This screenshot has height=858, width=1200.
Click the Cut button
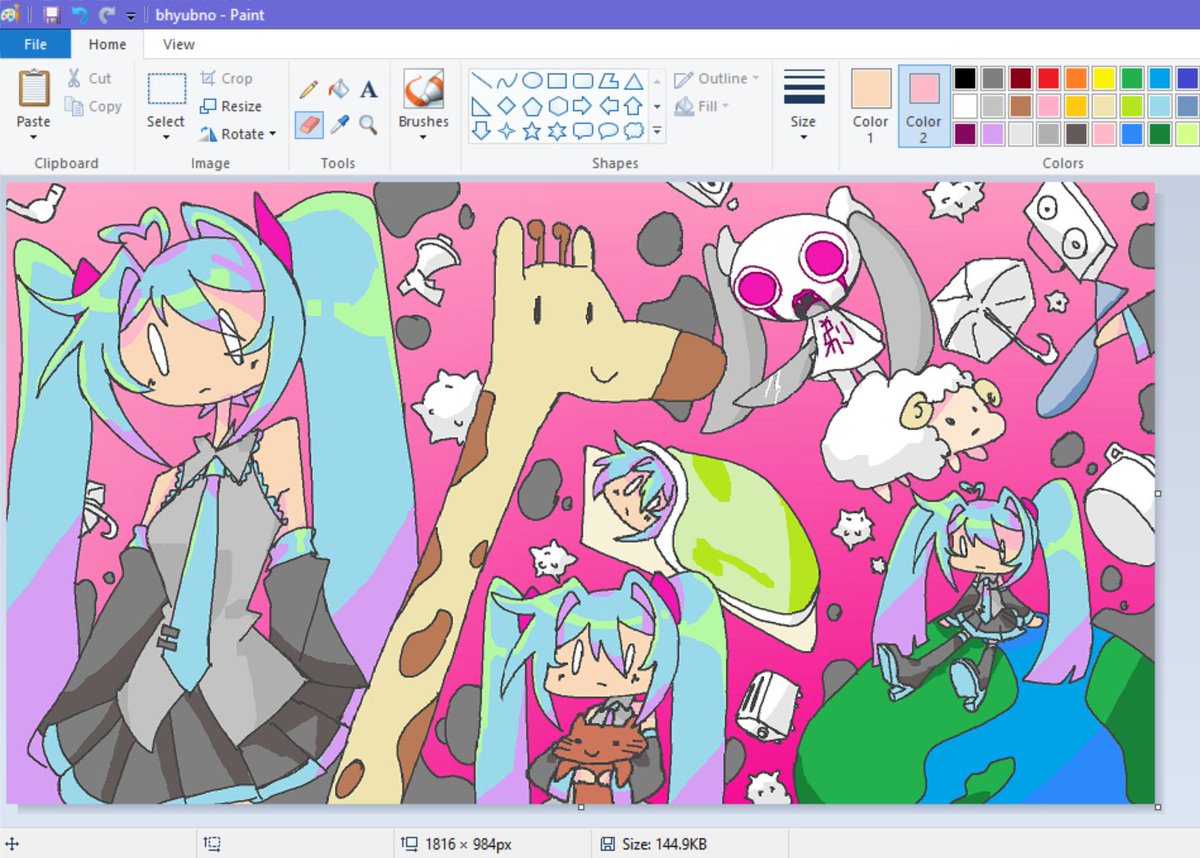point(89,78)
